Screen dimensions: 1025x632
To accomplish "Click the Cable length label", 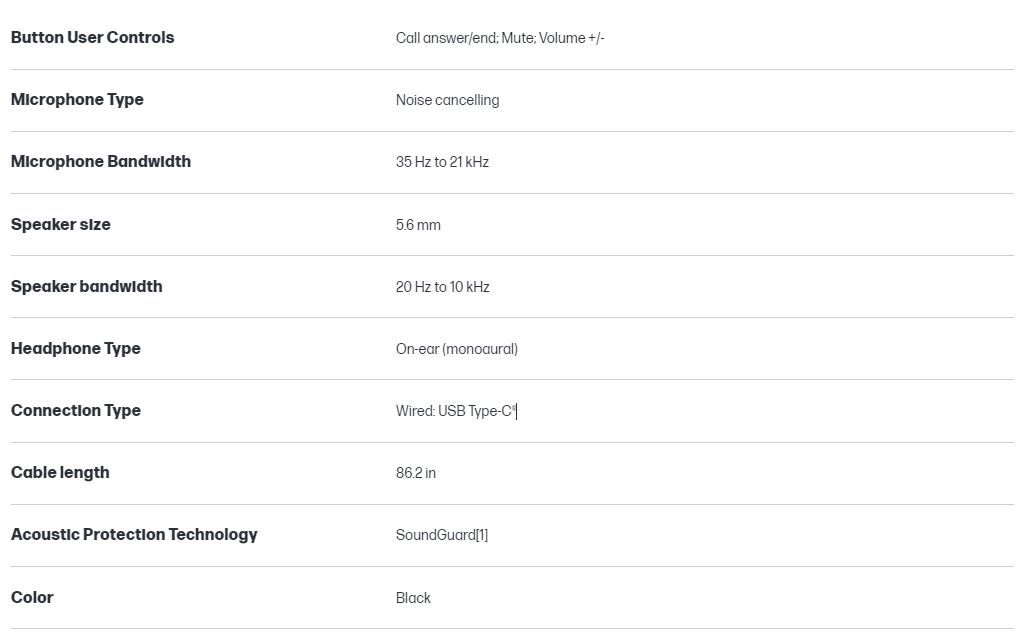I will (60, 473).
